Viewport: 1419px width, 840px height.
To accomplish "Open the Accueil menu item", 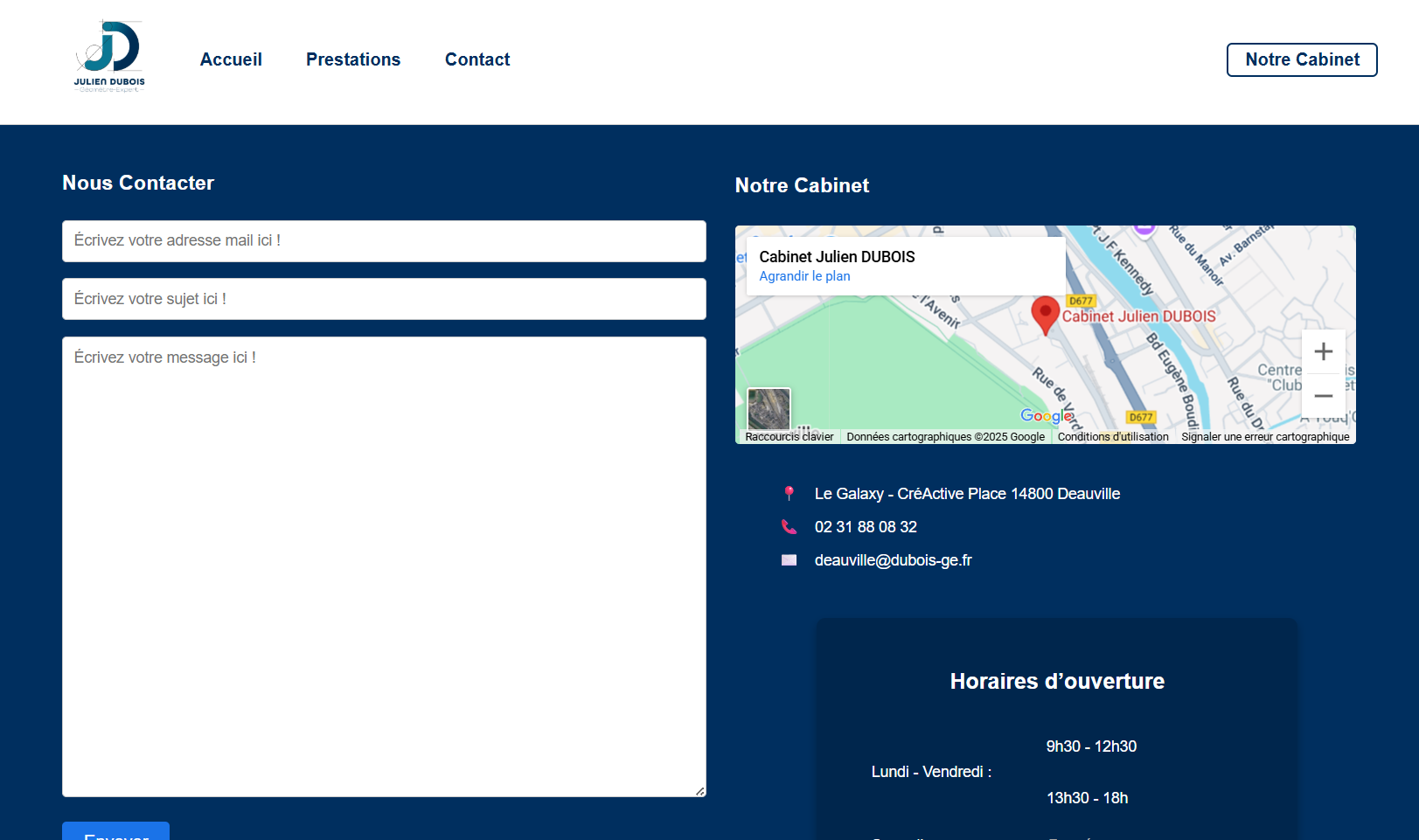I will click(x=231, y=59).
